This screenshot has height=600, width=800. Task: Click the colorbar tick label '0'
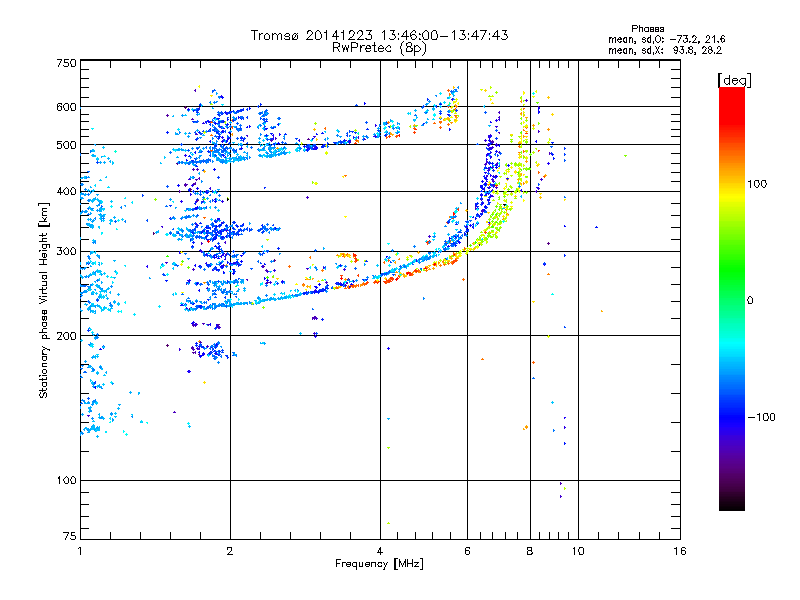[x=750, y=301]
